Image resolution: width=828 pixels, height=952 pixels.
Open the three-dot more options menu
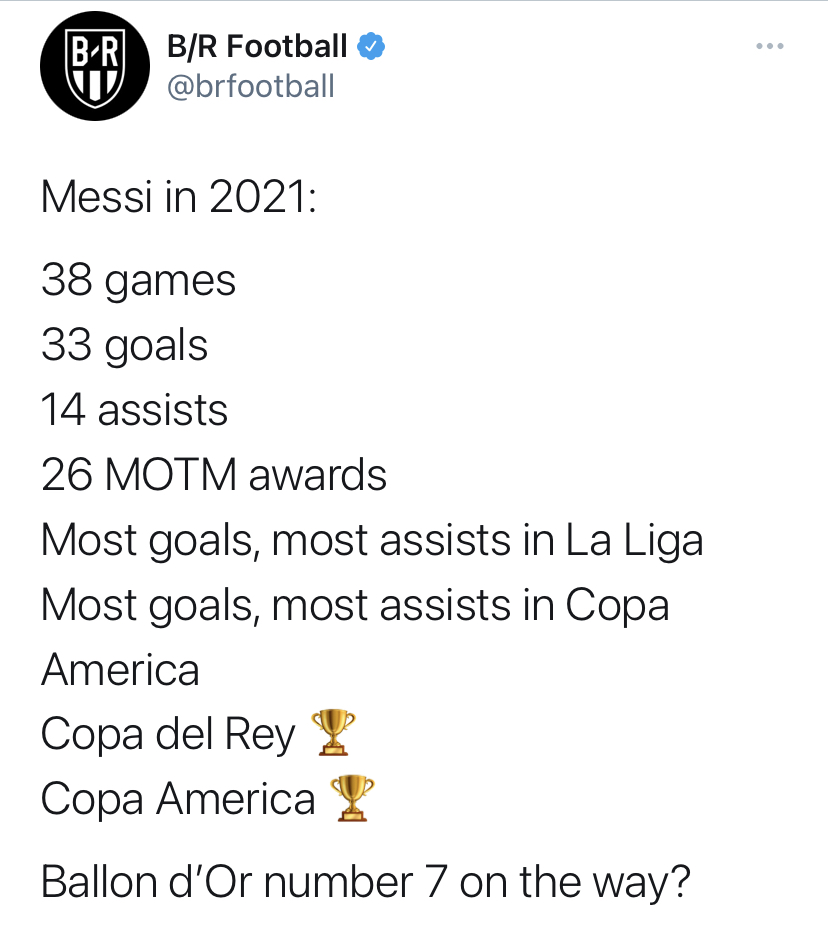tap(770, 46)
